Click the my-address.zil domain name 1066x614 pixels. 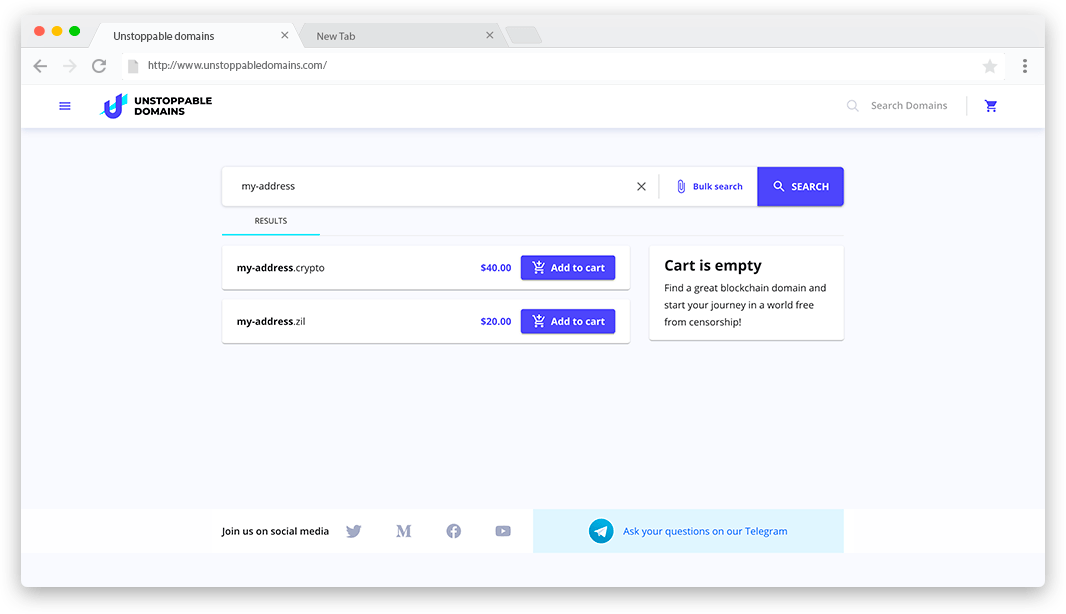[x=271, y=322]
